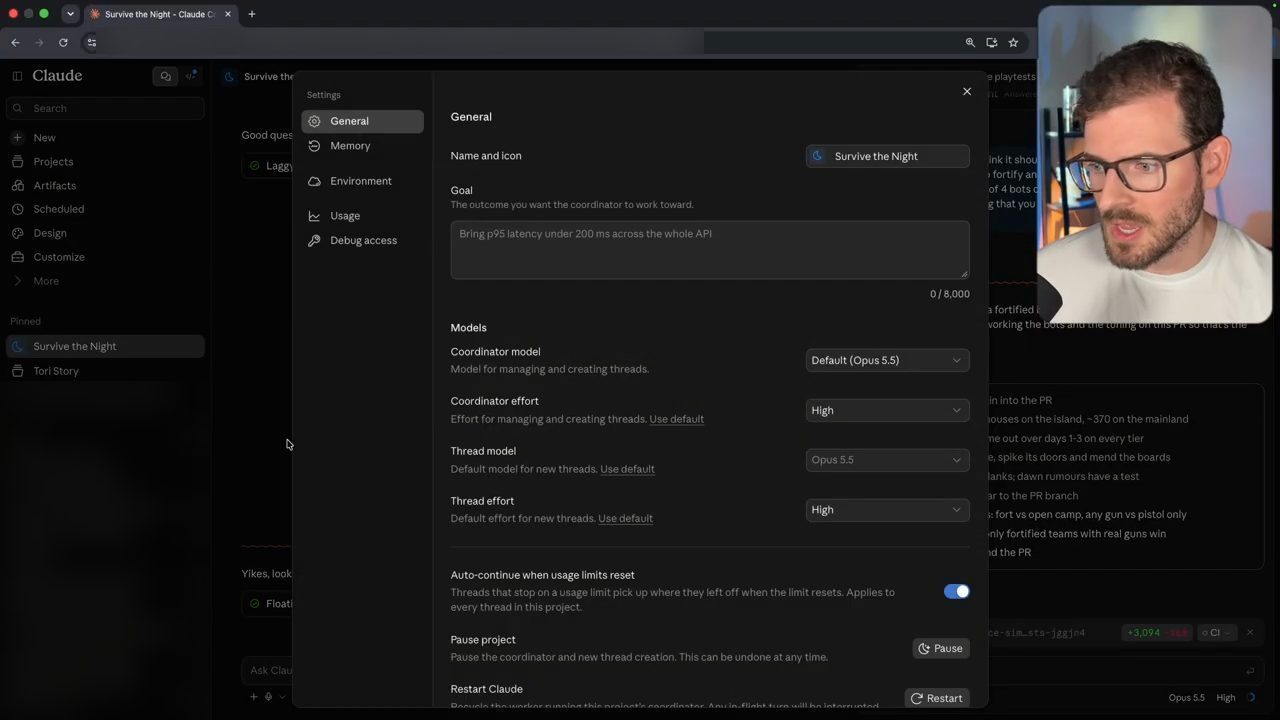Close the Settings dialog
The image size is (1280, 720).
click(x=967, y=92)
